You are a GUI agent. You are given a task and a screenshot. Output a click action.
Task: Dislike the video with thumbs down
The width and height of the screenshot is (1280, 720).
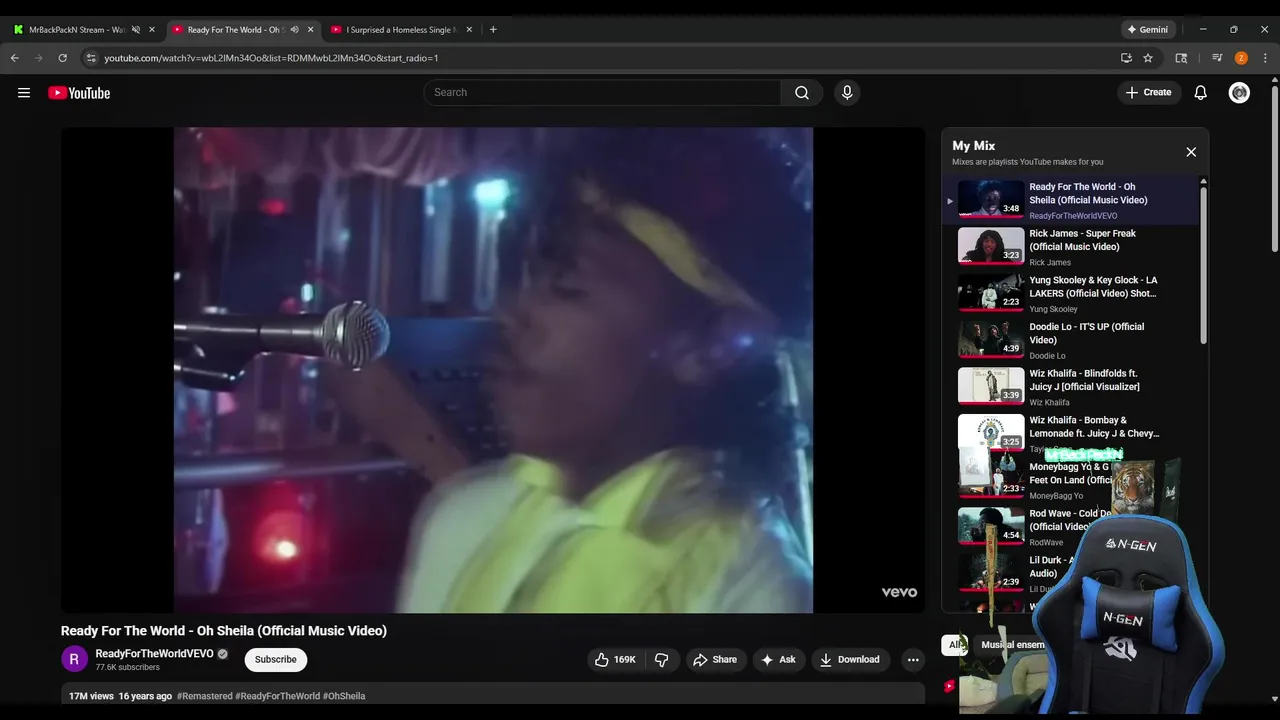(x=662, y=660)
